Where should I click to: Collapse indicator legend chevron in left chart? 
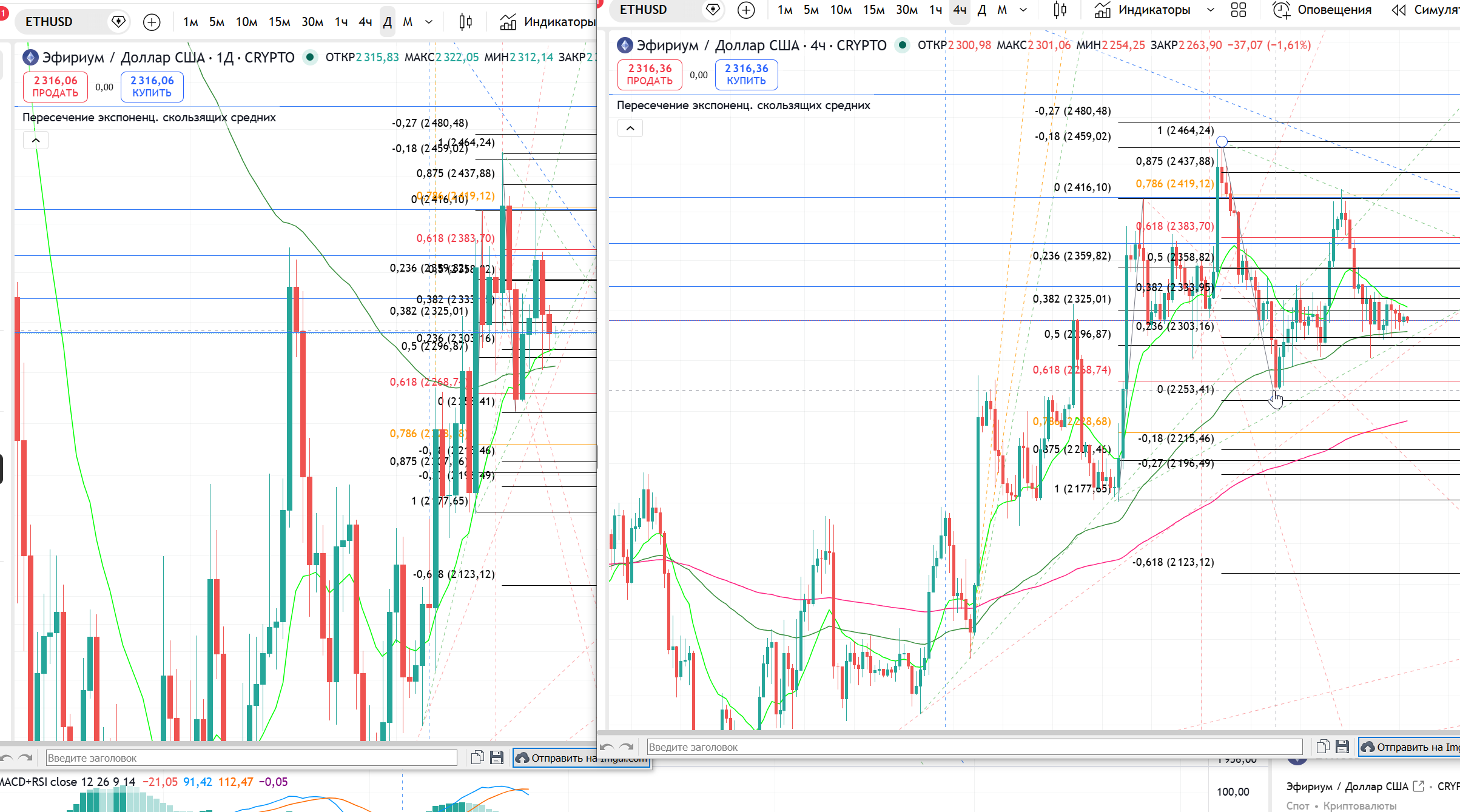(36, 141)
